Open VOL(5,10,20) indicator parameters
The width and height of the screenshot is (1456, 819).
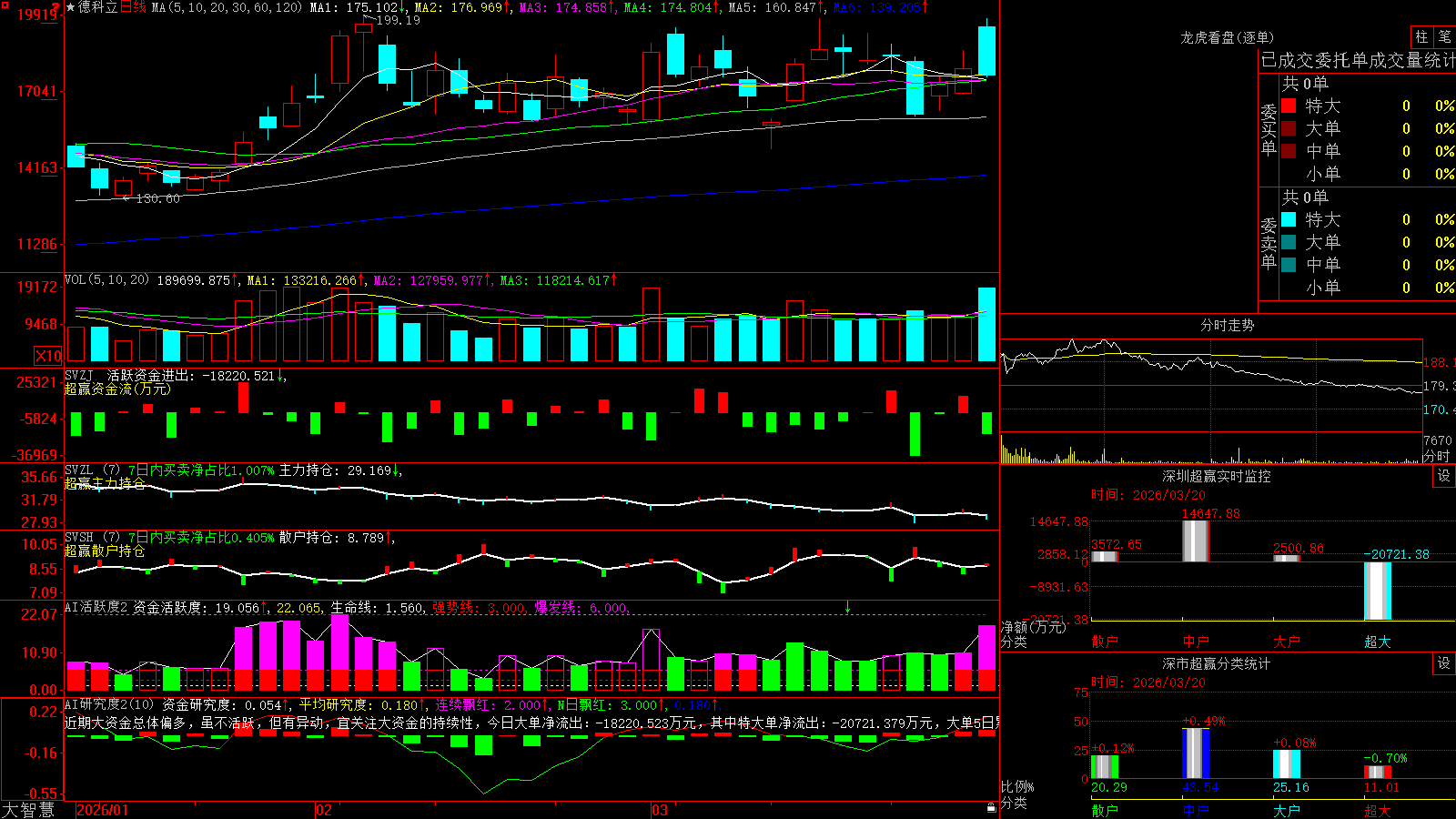click(x=107, y=280)
